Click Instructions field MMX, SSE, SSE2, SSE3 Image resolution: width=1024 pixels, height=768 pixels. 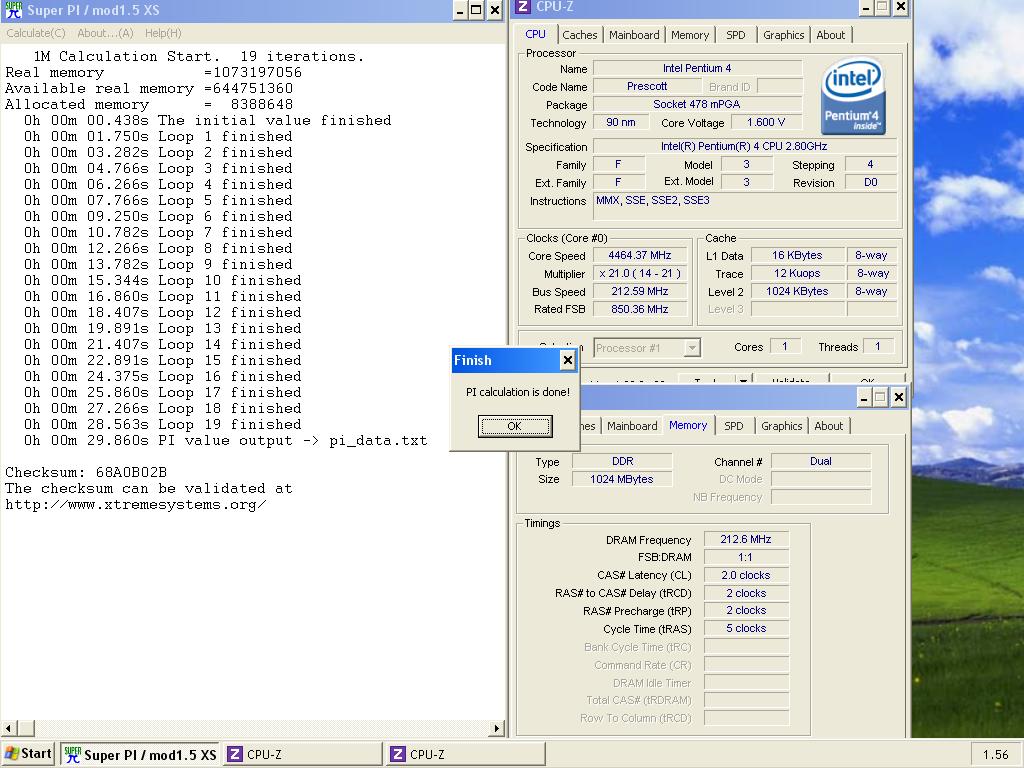click(x=744, y=206)
